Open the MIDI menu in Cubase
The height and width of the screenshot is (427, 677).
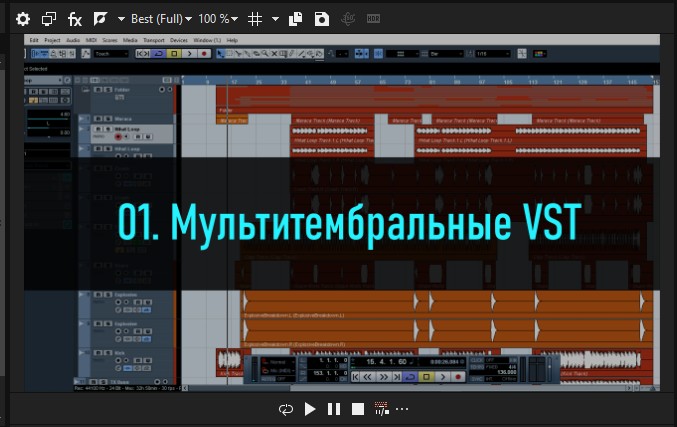click(x=91, y=40)
